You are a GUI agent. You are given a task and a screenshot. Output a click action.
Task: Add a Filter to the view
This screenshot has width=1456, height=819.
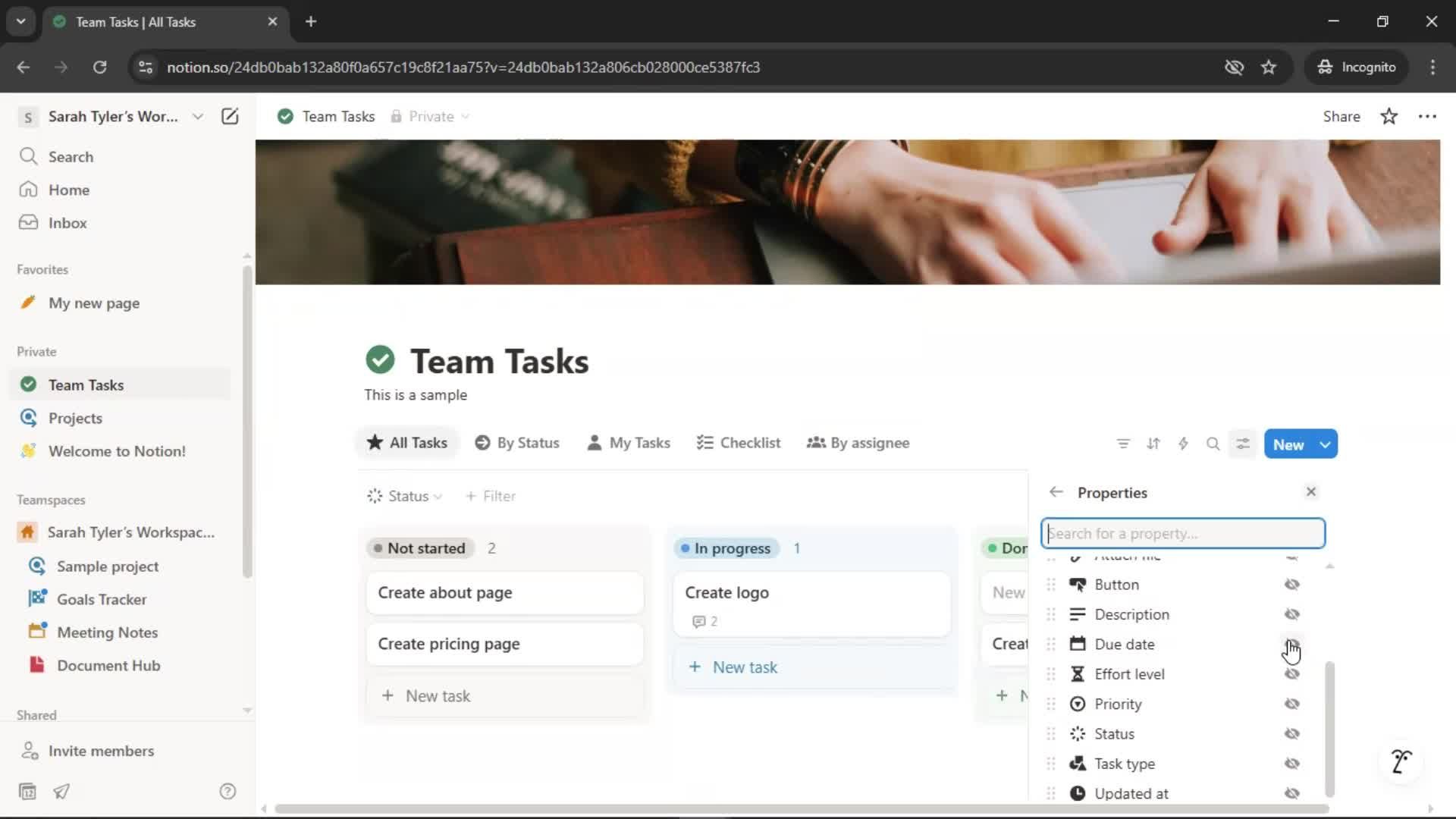[491, 496]
